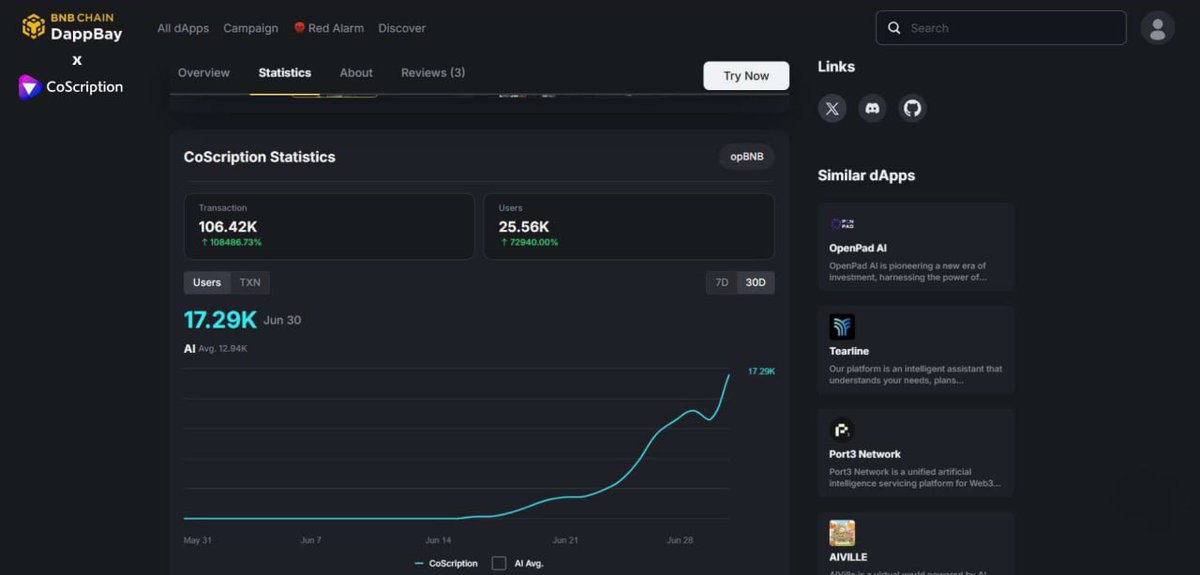Image resolution: width=1200 pixels, height=575 pixels.
Task: Click the Avg. 12.94K label
Action: (x=223, y=349)
